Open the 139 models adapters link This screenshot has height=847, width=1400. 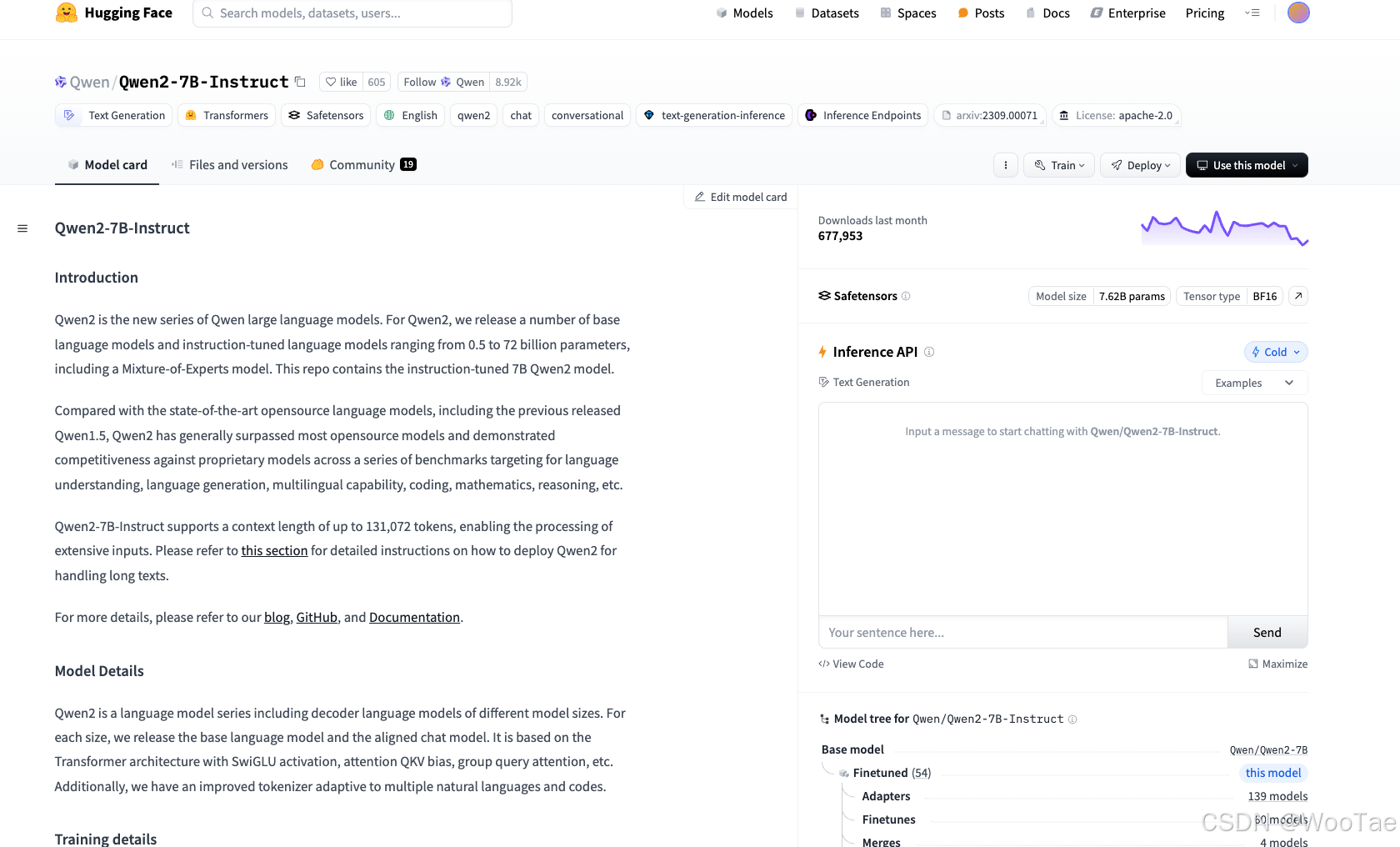(1277, 796)
